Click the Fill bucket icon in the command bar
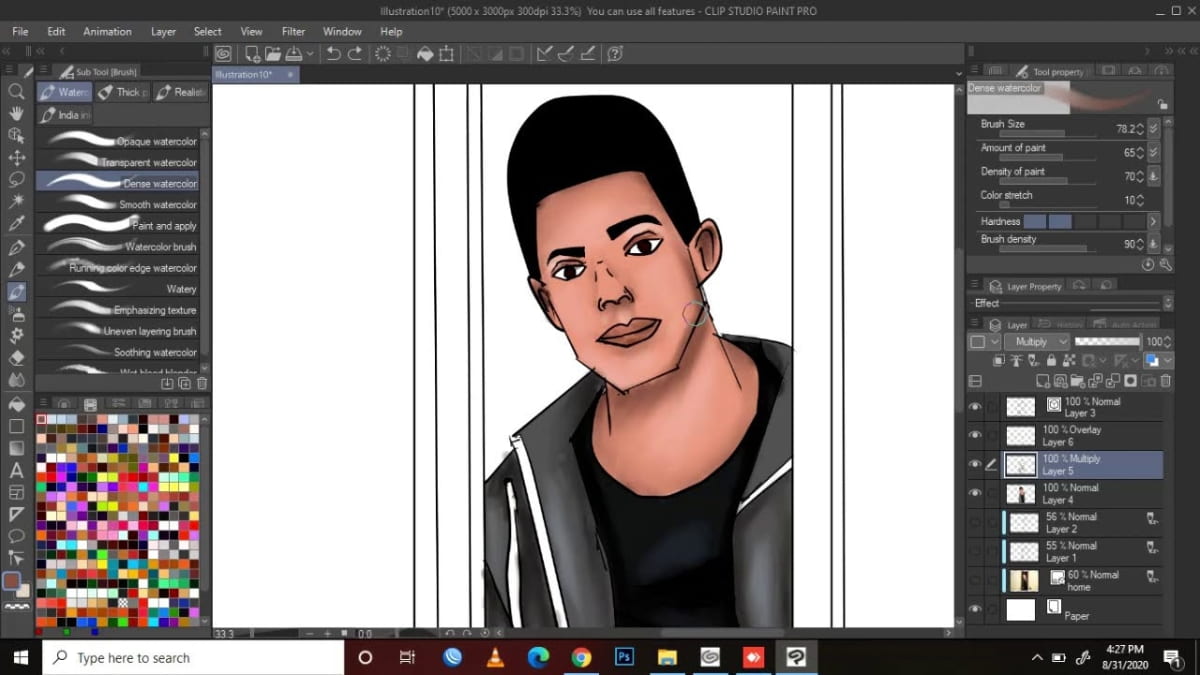The image size is (1200, 675). (x=425, y=54)
